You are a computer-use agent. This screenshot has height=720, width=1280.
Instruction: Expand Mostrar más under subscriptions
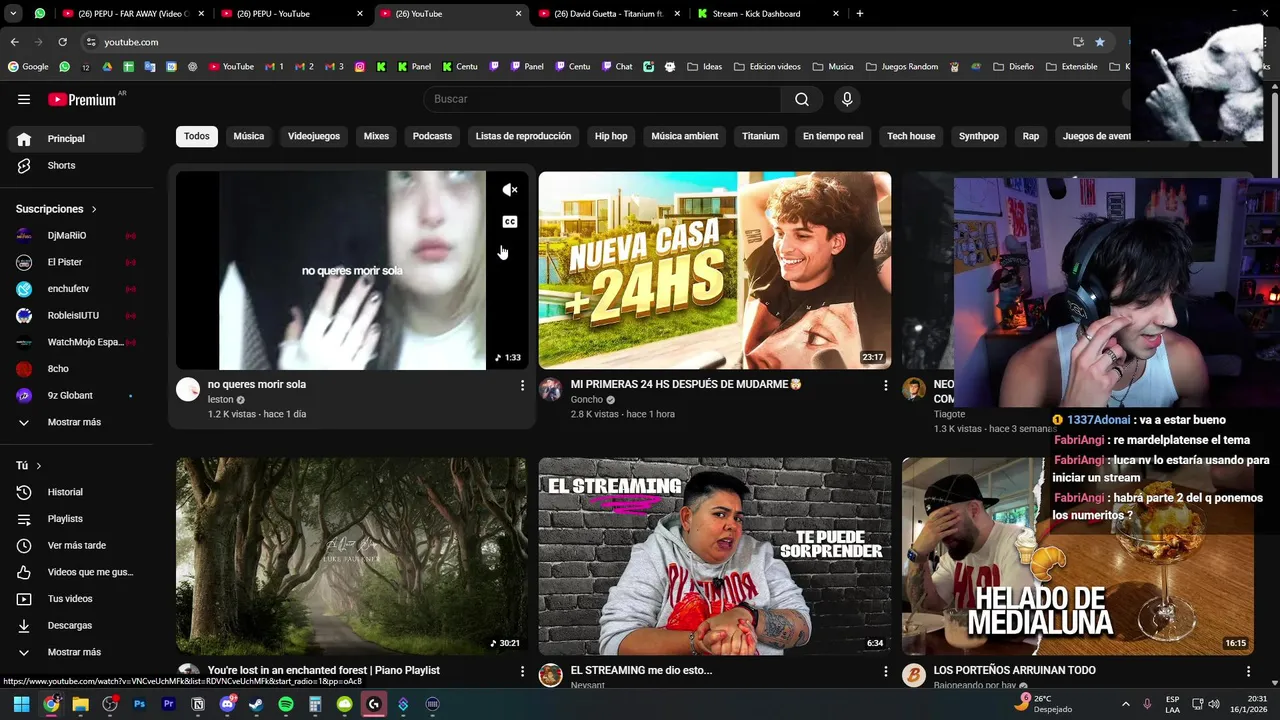pos(76,422)
